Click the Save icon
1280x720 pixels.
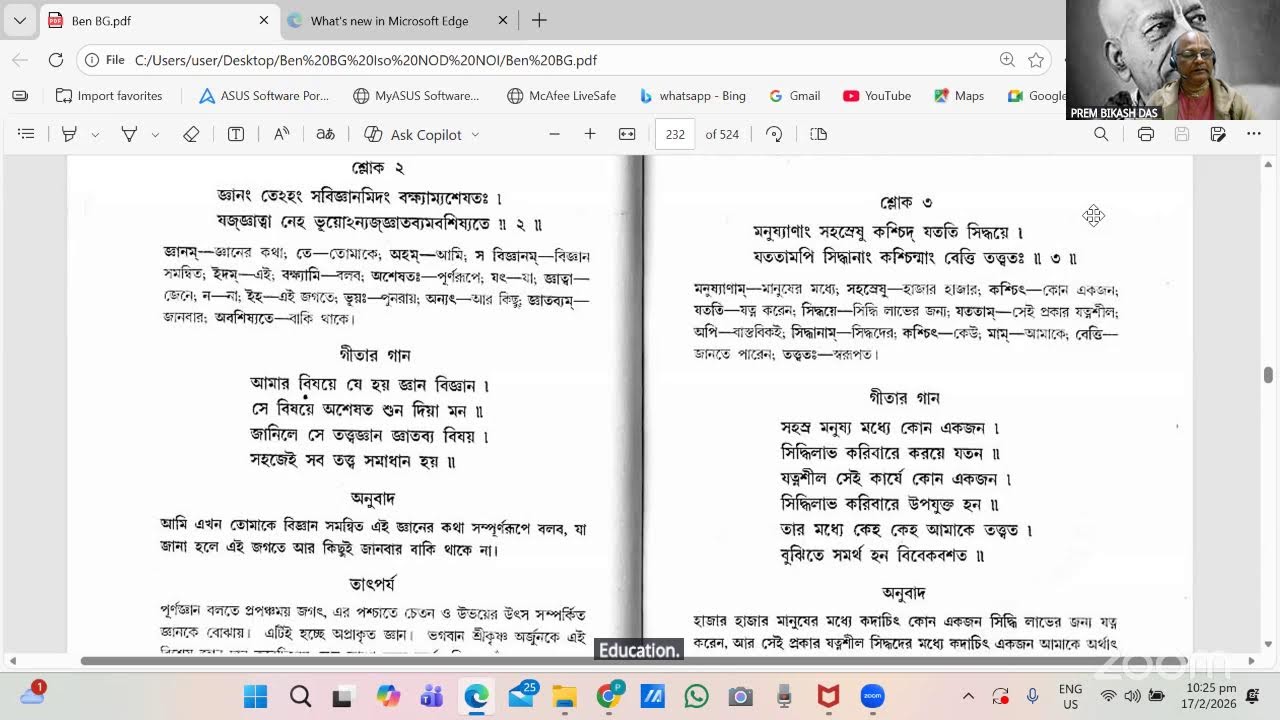tap(1181, 134)
